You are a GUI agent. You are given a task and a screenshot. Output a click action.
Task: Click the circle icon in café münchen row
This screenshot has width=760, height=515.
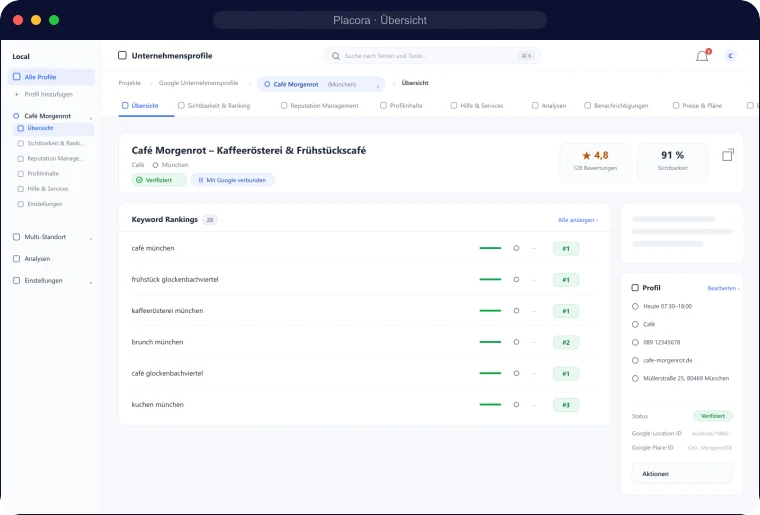pos(516,248)
